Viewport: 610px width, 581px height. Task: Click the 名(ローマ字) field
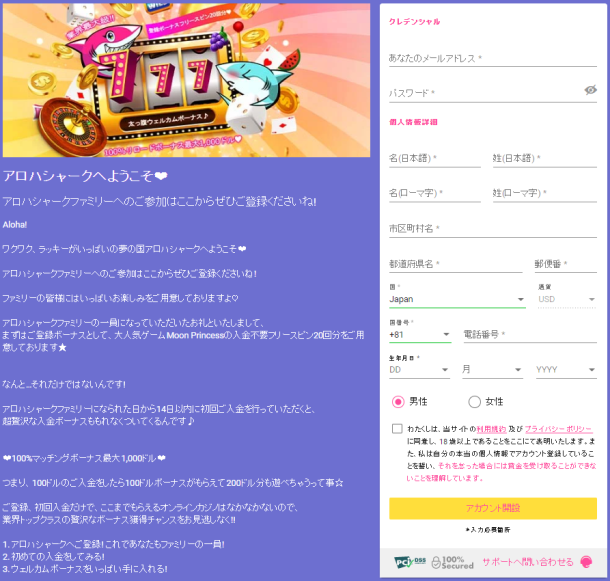(x=435, y=193)
